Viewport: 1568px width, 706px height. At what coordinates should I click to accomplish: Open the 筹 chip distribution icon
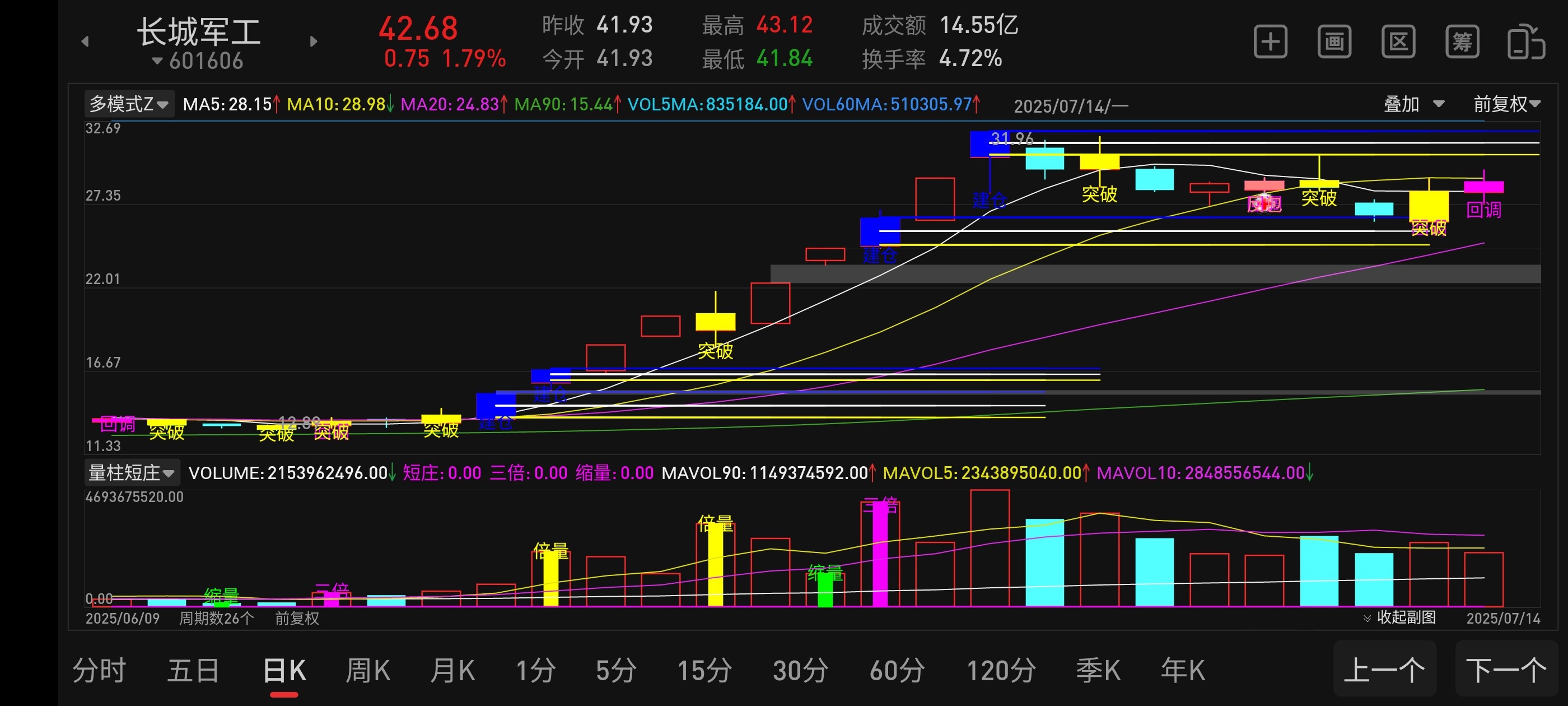(x=1462, y=42)
